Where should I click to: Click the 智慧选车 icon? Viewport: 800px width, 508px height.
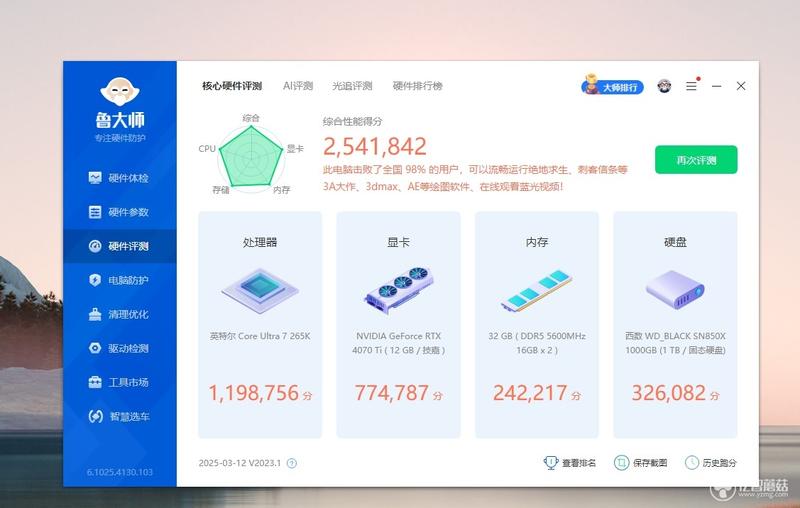click(95, 416)
